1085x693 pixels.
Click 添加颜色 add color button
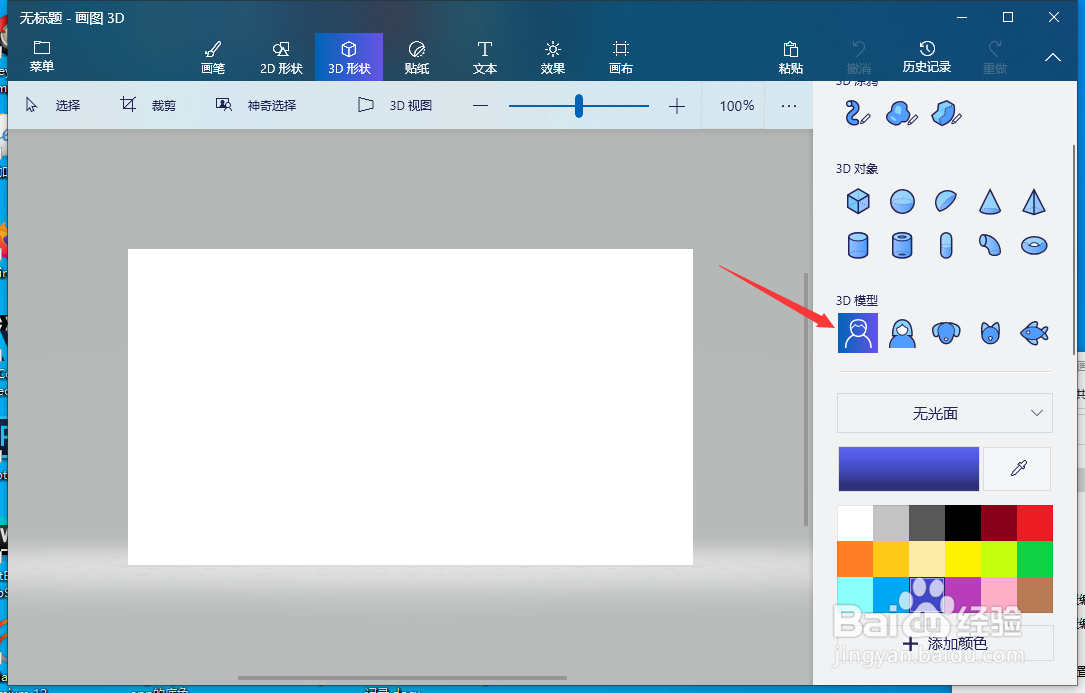tap(945, 644)
